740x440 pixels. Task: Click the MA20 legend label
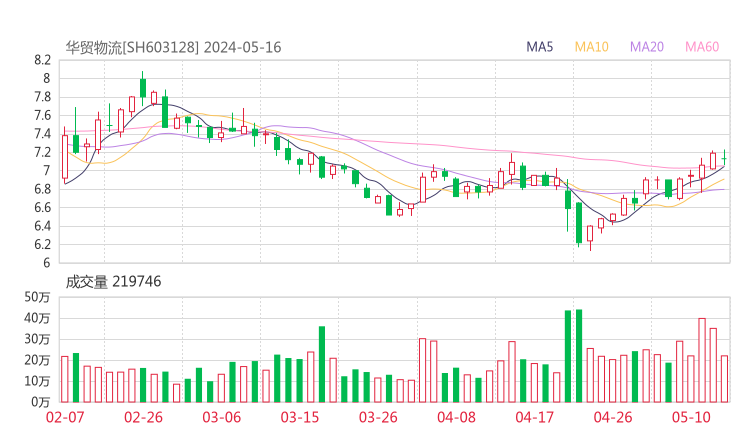point(647,47)
